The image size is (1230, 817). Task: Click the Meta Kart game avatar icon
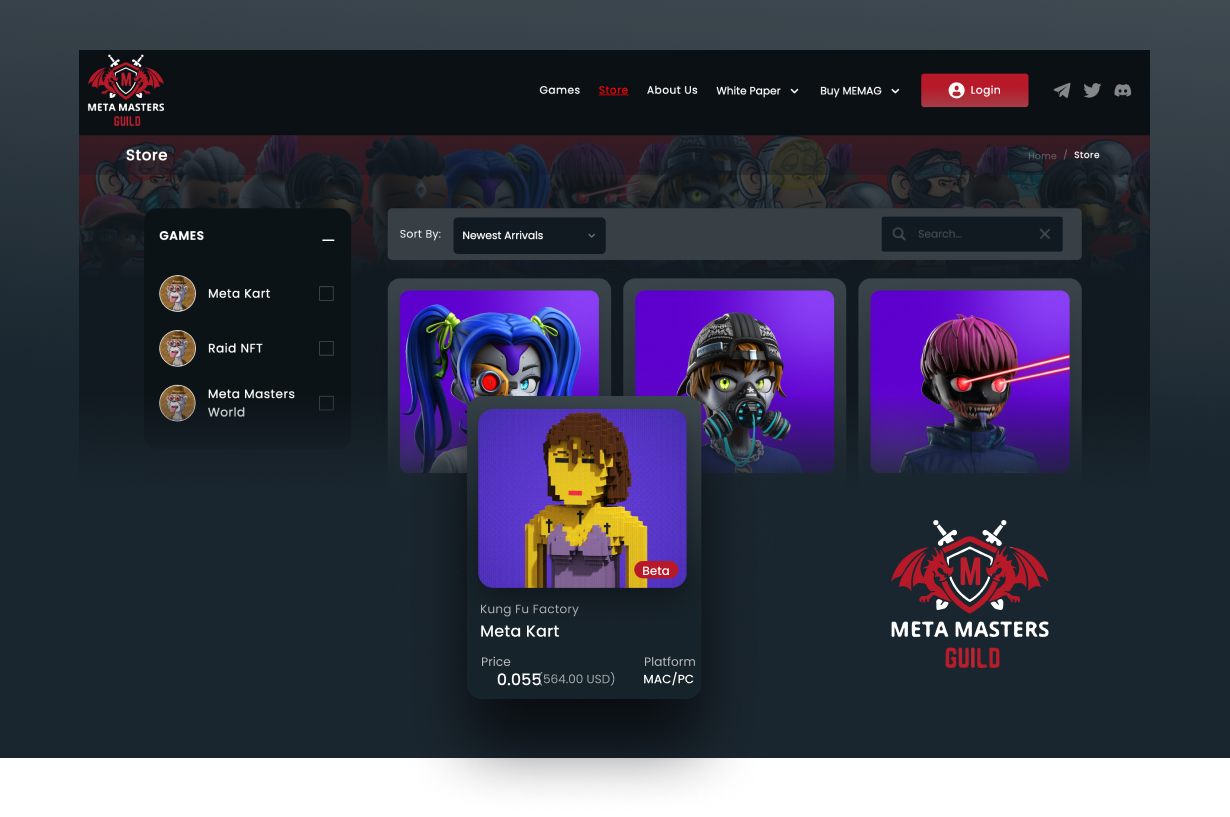(x=177, y=294)
